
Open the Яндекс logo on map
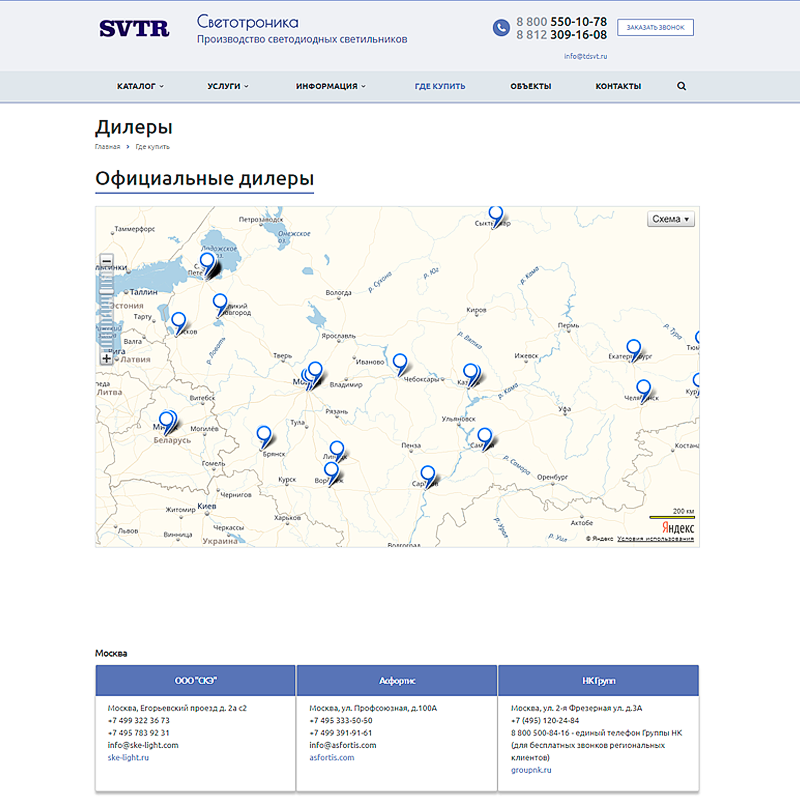pos(678,527)
